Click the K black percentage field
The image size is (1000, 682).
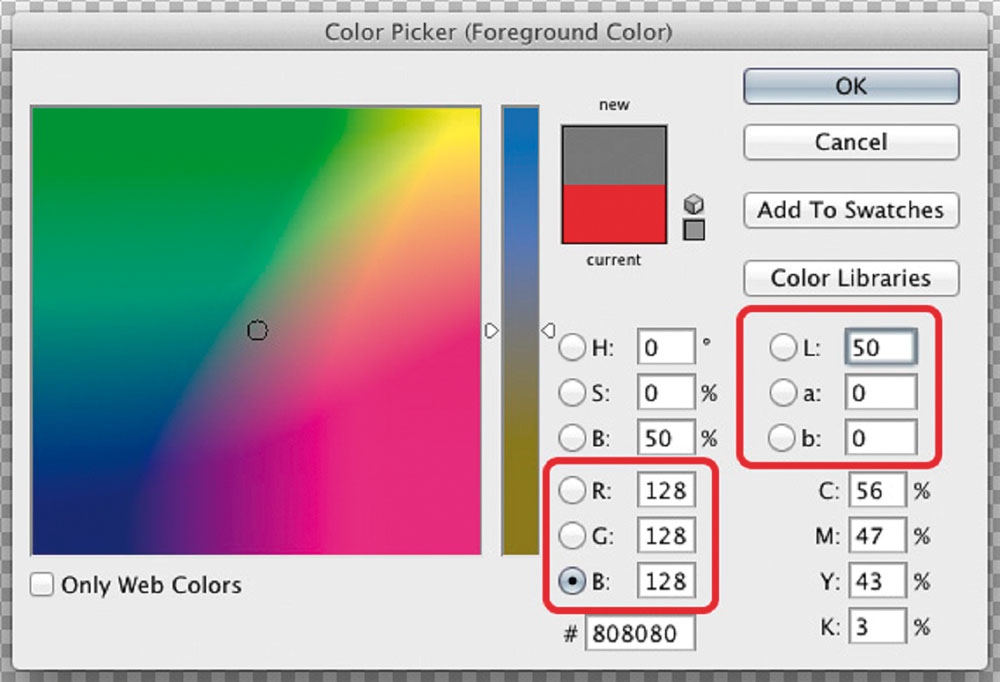click(877, 627)
